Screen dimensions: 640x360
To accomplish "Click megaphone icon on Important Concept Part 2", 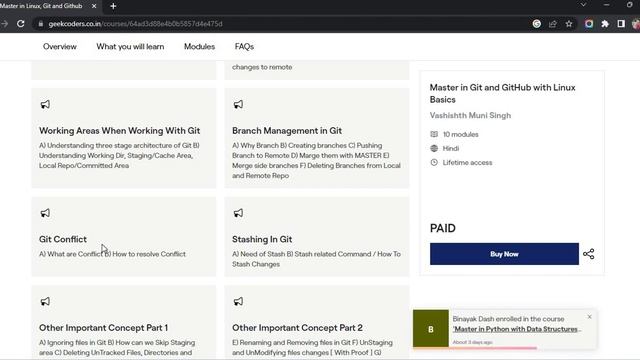I will click(238, 302).
